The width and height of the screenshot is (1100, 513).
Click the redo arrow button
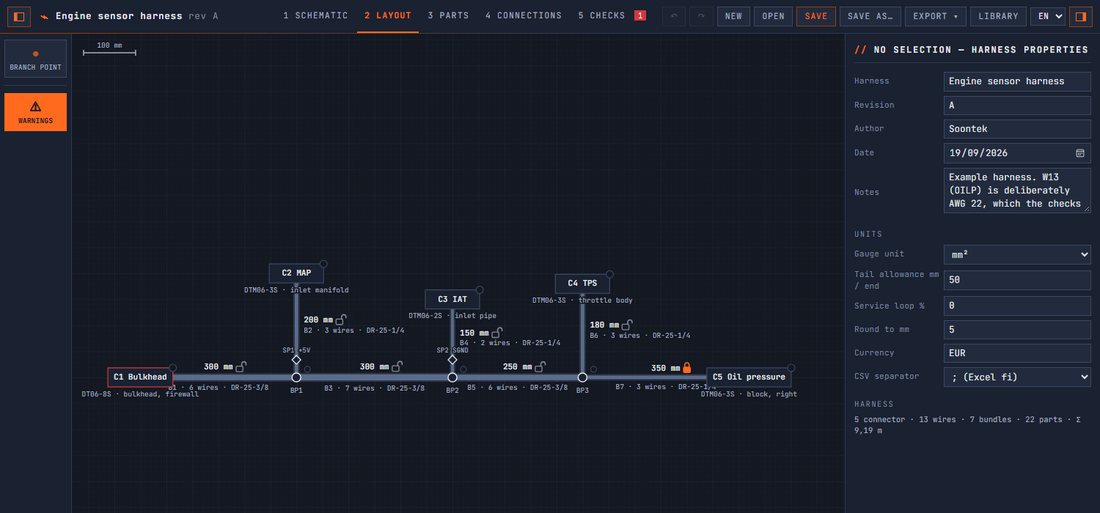pyautogui.click(x=701, y=16)
